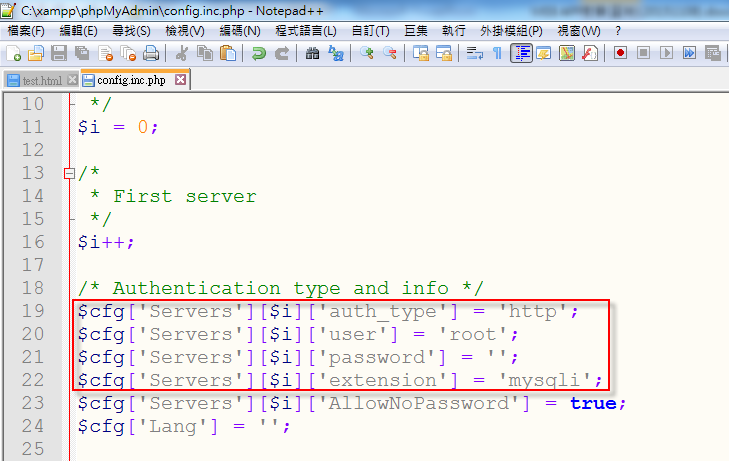Open the 視窗(W) menu
The height and width of the screenshot is (461, 729).
tap(579, 31)
